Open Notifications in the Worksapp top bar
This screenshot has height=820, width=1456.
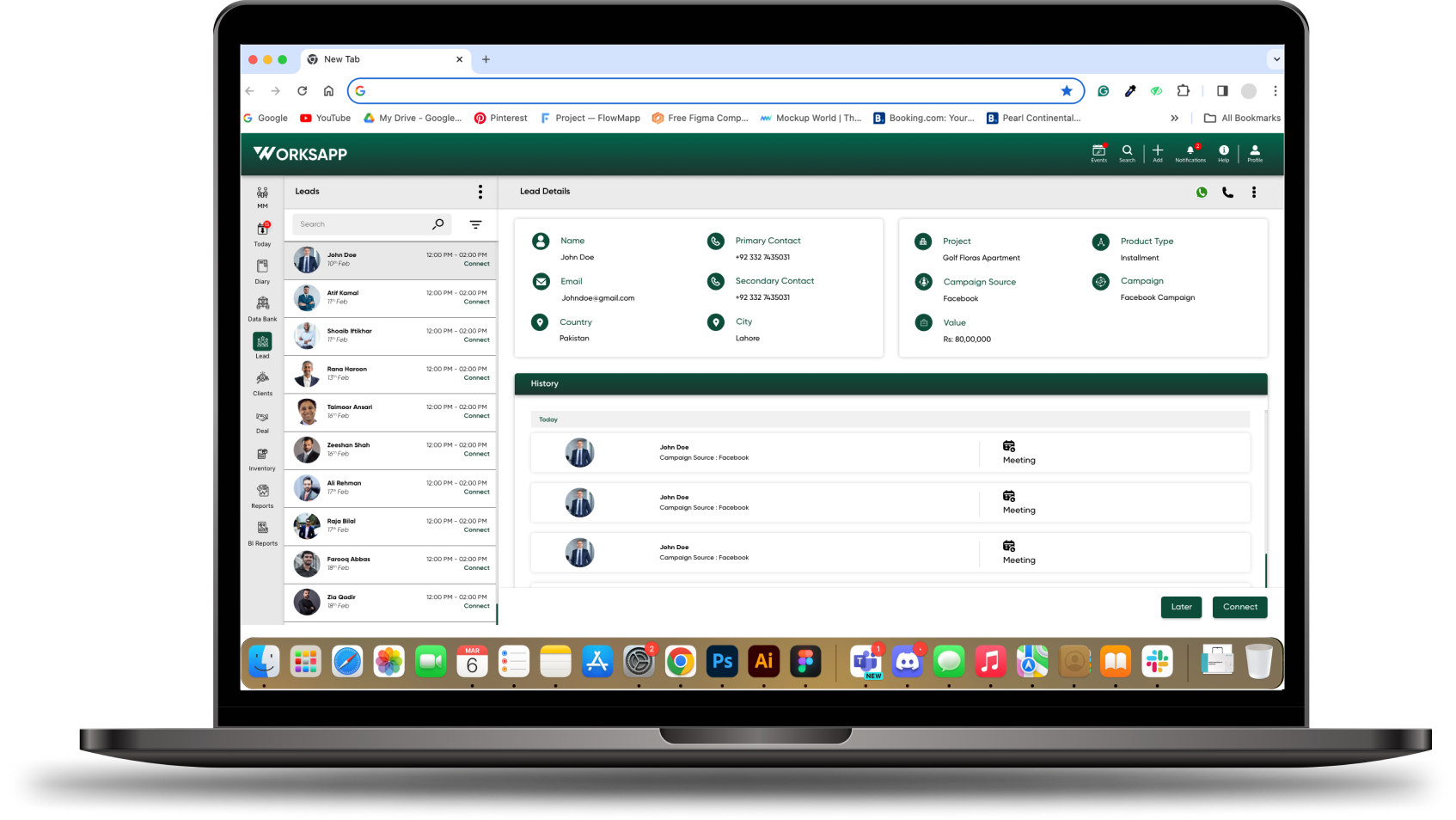pos(1190,152)
